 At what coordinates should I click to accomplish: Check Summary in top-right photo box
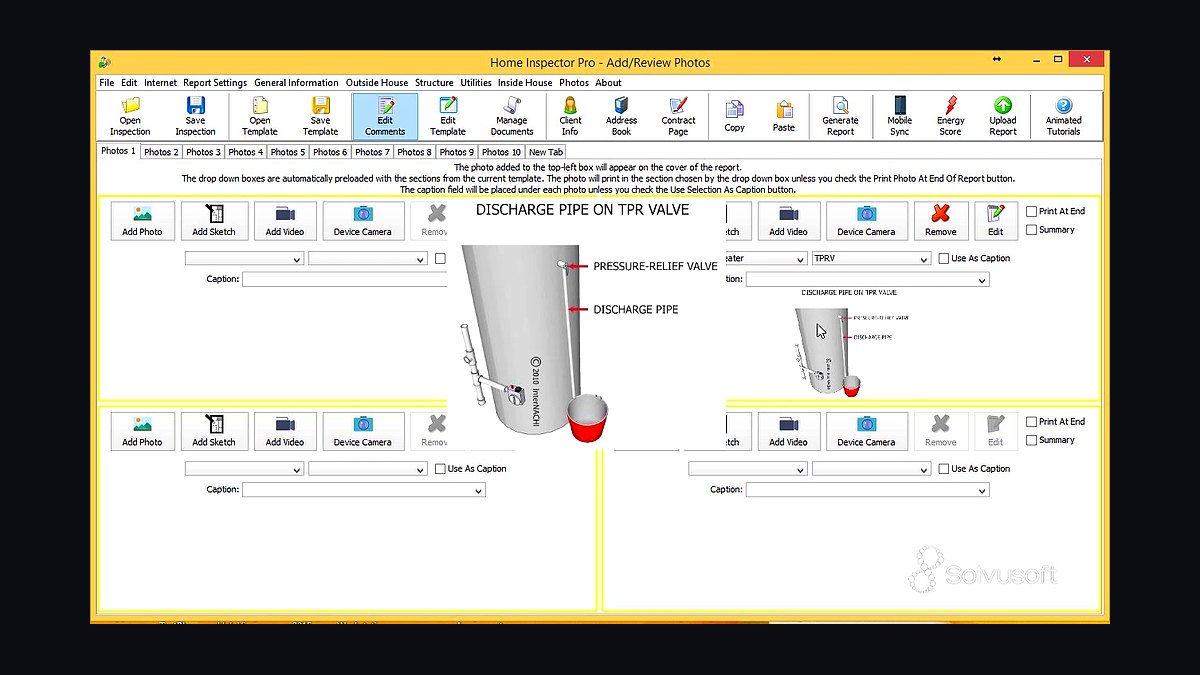[1032, 230]
